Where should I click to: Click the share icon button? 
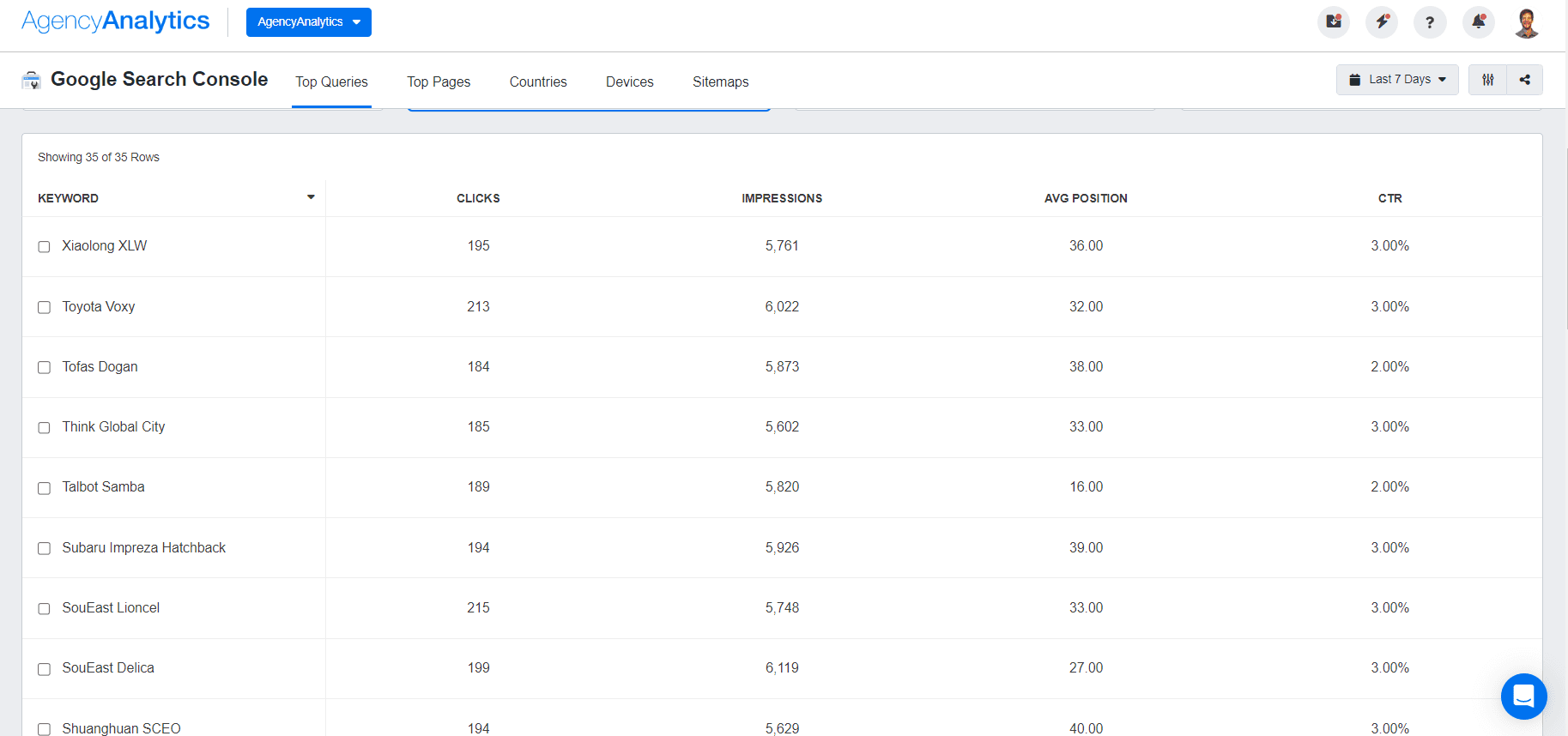1524,80
